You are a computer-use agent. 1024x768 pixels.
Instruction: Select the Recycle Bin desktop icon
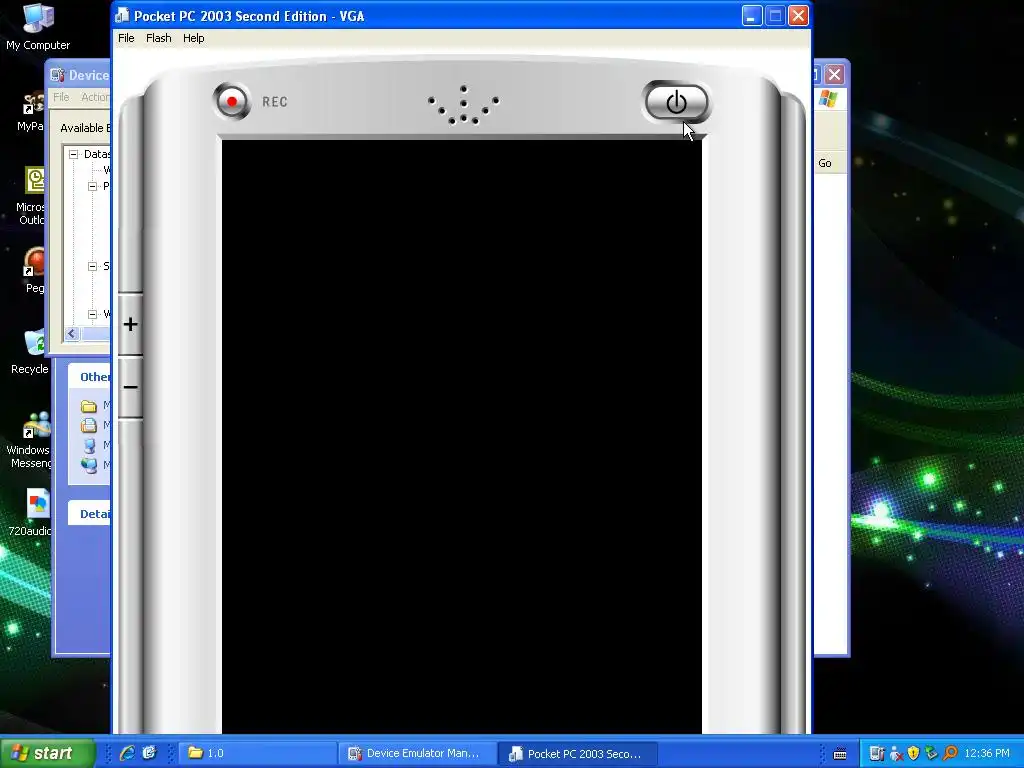pyautogui.click(x=30, y=353)
